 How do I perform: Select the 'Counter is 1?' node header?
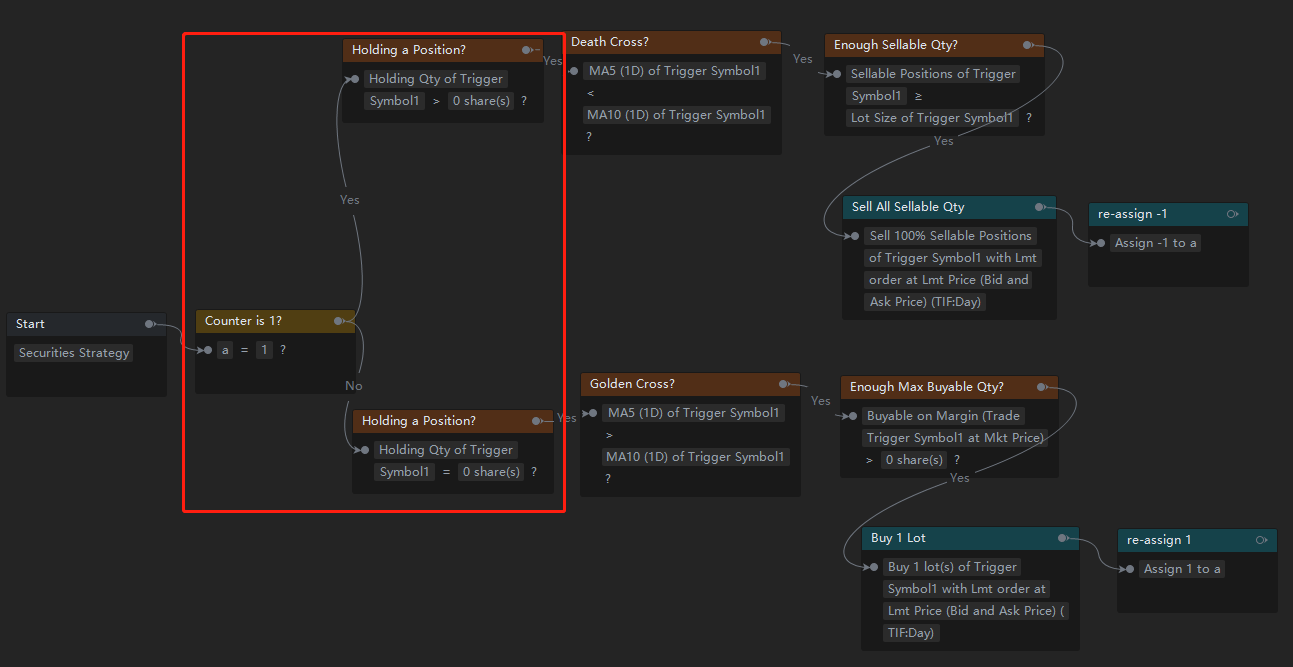(x=275, y=321)
